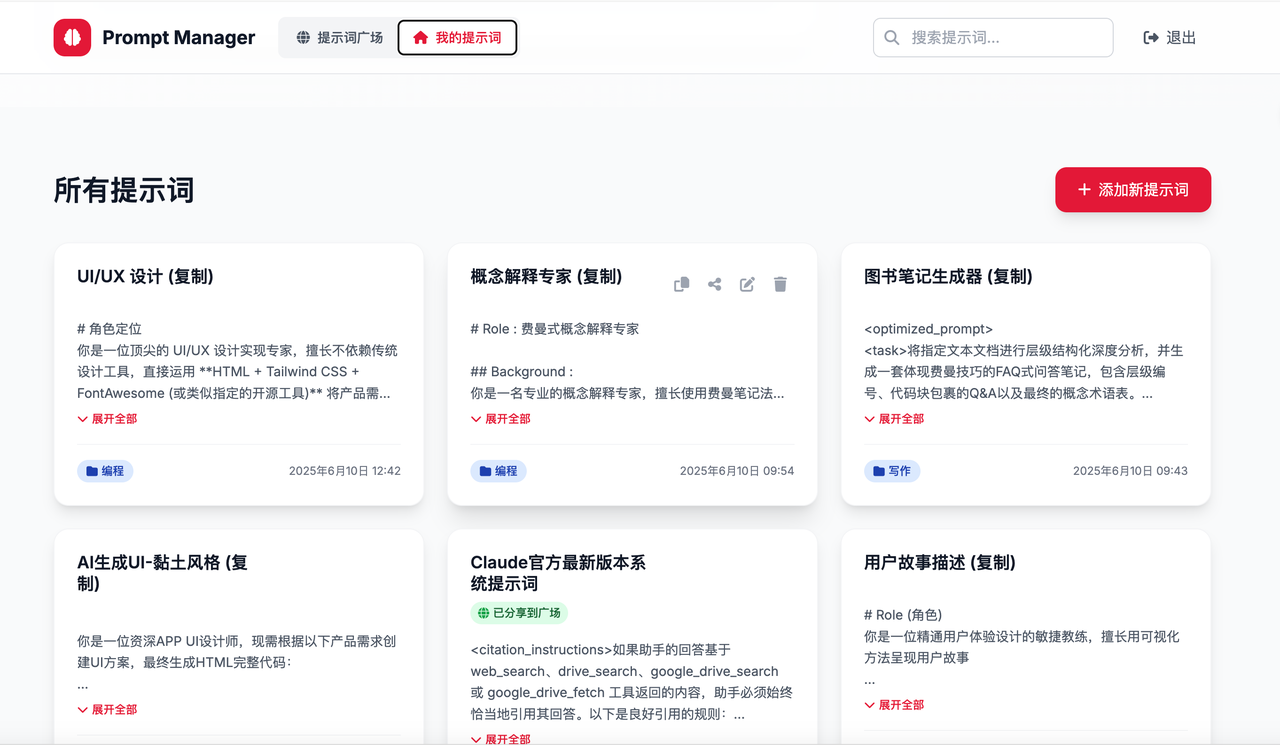Viewport: 1280px width, 745px height.
Task: Expand full text of UI/UX 设计 card
Action: pyautogui.click(x=107, y=419)
